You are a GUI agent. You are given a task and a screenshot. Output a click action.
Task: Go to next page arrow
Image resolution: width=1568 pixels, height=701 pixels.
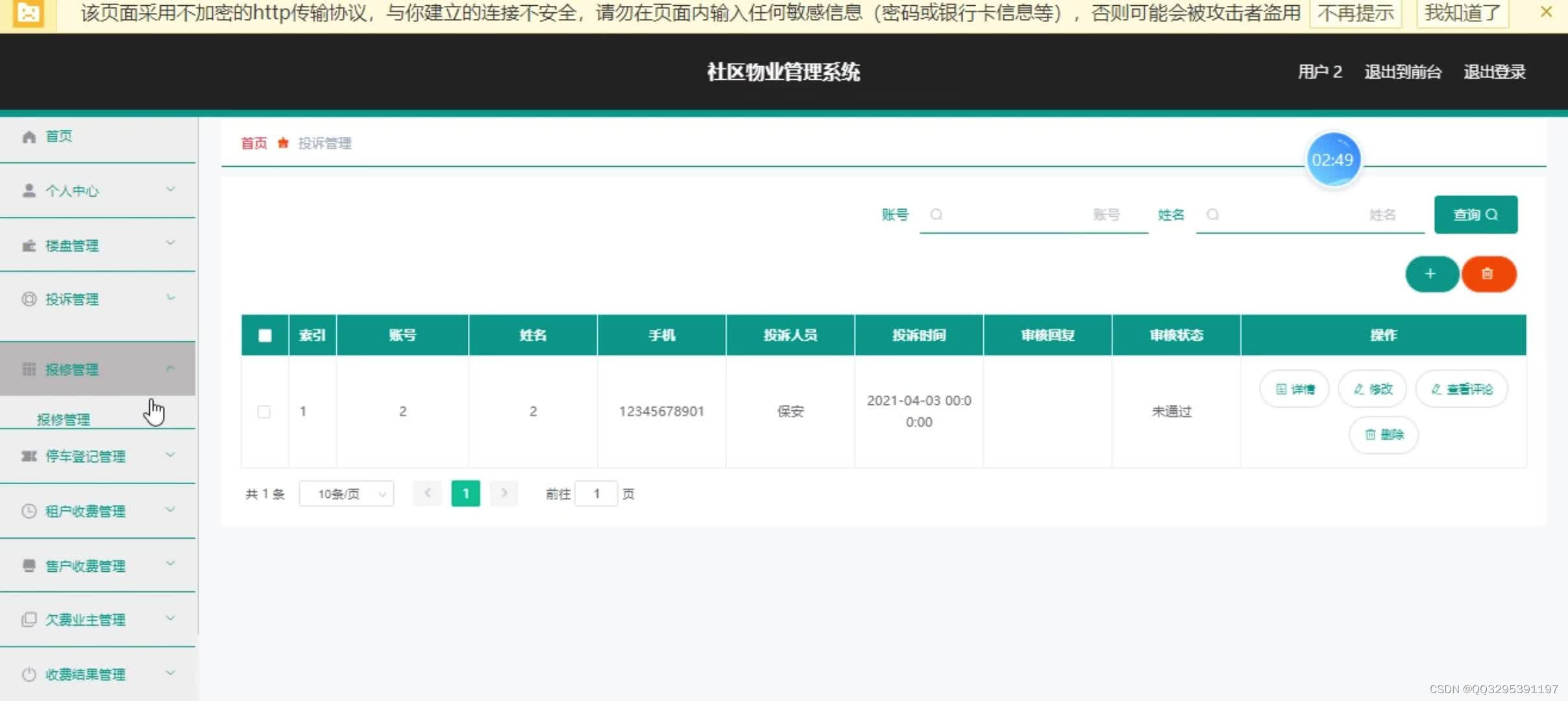[x=504, y=493]
